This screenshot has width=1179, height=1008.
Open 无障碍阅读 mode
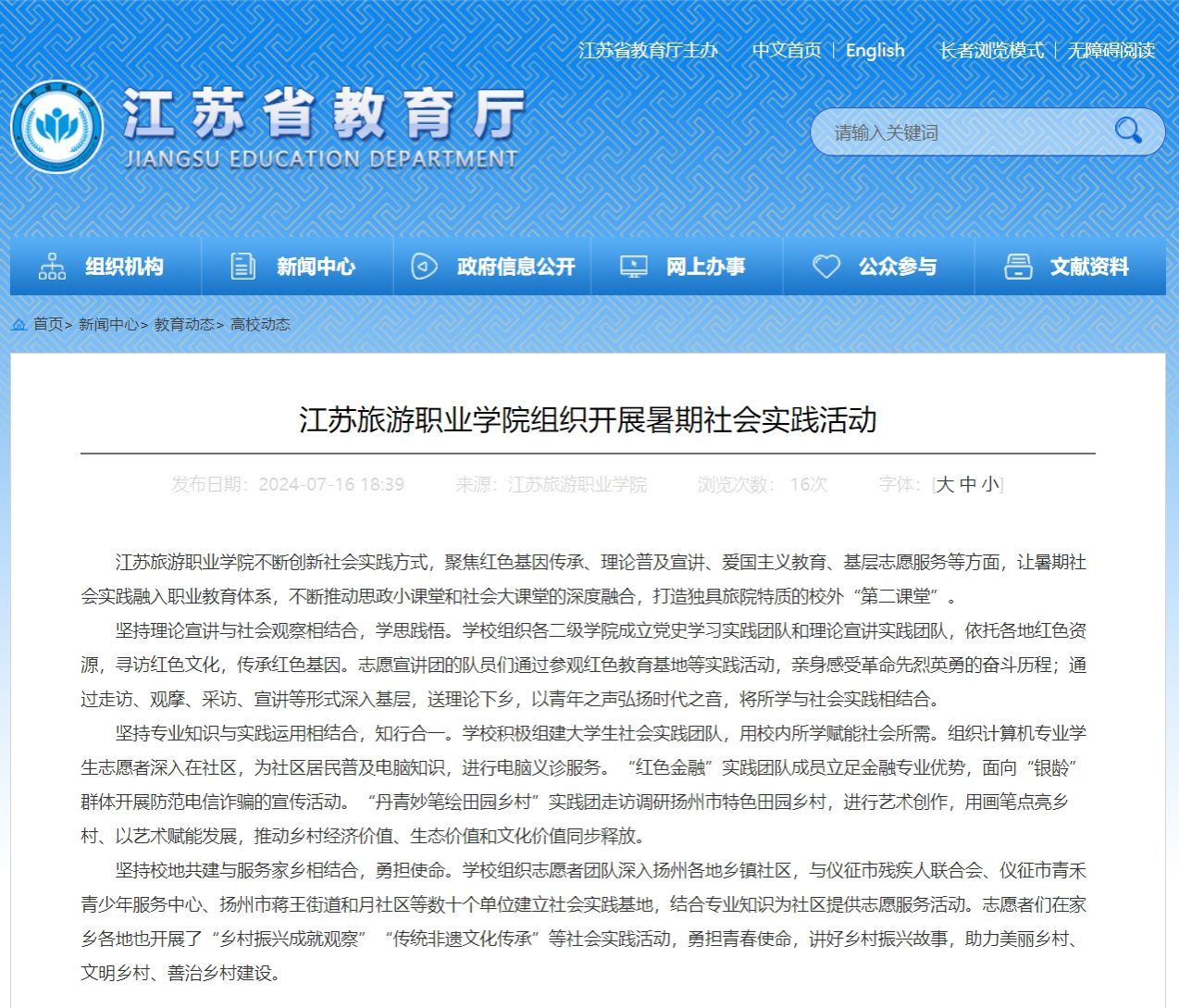1111,51
